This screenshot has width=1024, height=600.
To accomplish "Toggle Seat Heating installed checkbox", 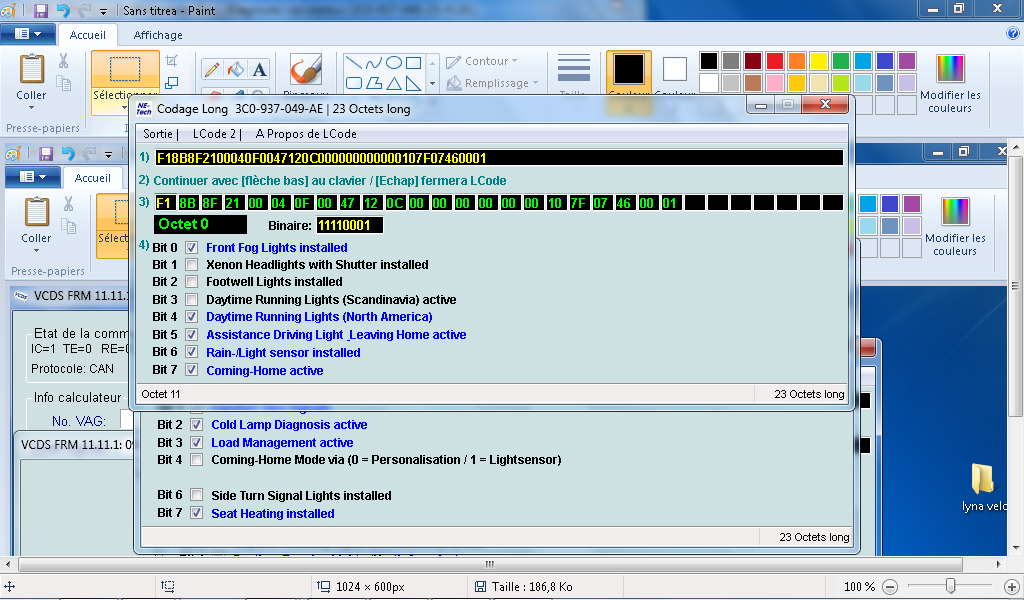I will 197,514.
